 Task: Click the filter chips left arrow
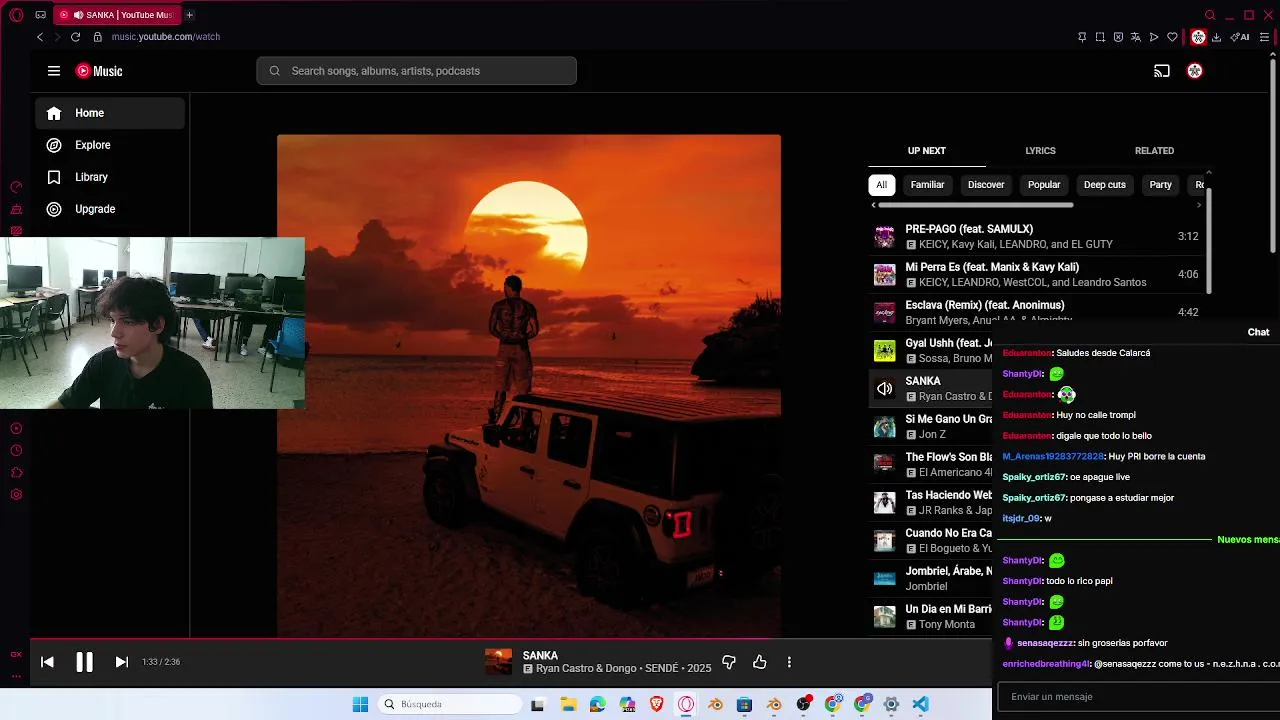[x=874, y=205]
